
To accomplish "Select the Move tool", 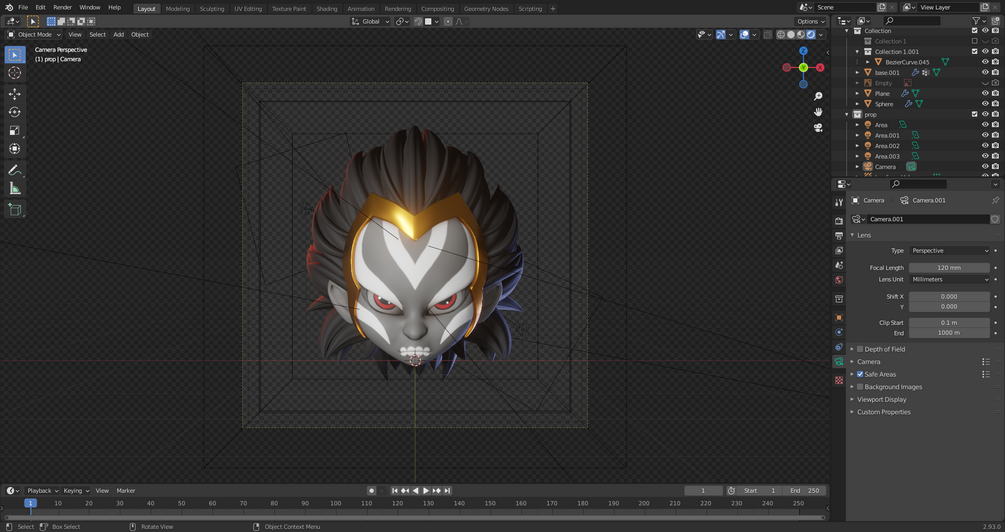I will click(x=15, y=93).
